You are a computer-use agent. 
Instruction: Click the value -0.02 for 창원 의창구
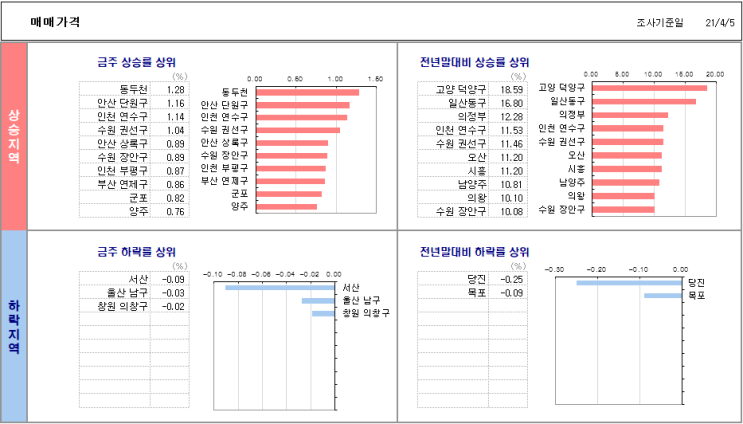[x=173, y=307]
